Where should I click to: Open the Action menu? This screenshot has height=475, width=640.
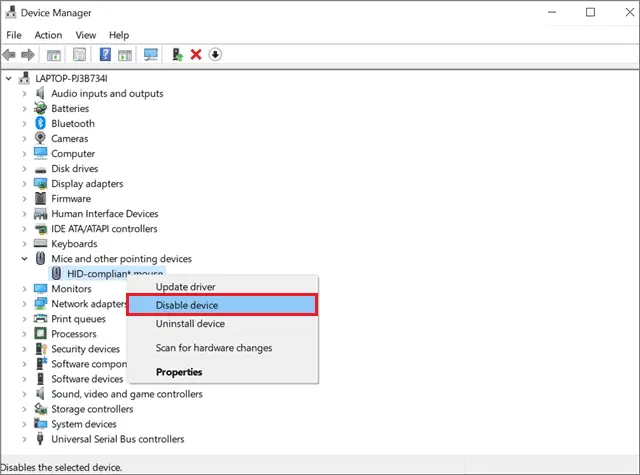48,35
